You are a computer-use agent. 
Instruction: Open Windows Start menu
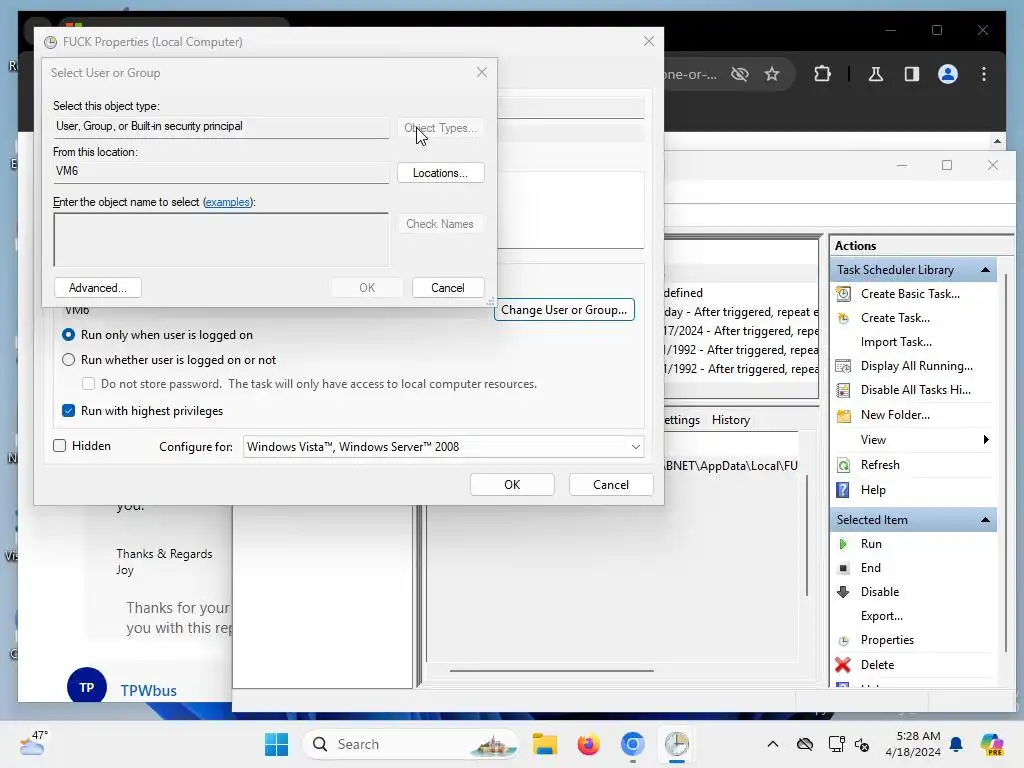(276, 744)
